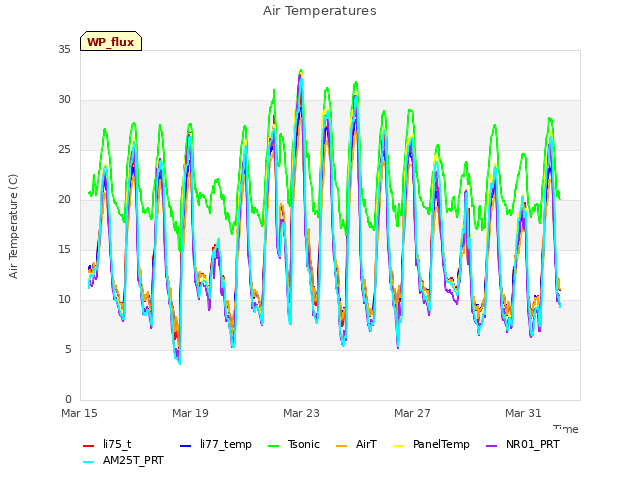Screen dimensions: 640x480
Task: Click the Mar 15 x-axis tick label
Action: 79,413
